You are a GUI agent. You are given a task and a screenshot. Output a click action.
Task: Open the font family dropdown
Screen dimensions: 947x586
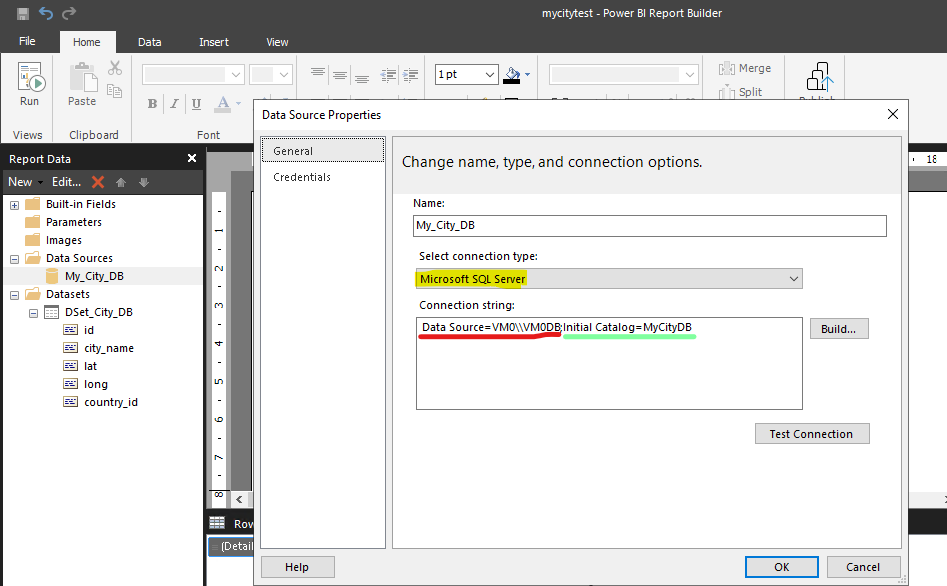point(236,75)
